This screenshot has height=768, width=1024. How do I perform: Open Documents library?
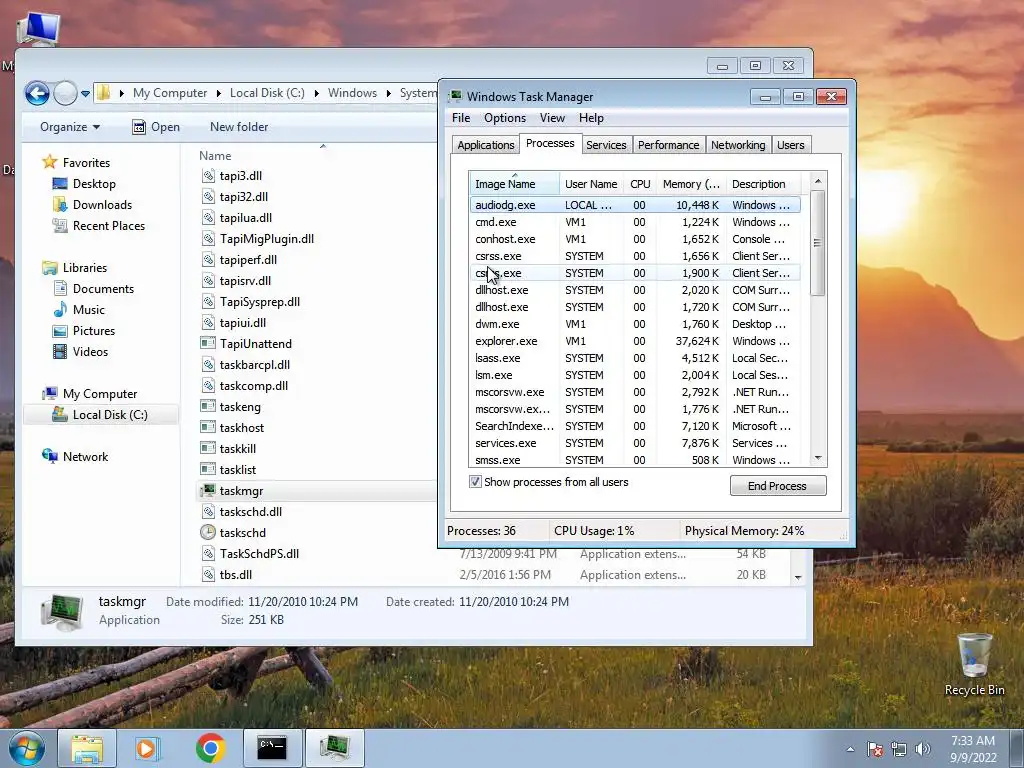(x=103, y=289)
